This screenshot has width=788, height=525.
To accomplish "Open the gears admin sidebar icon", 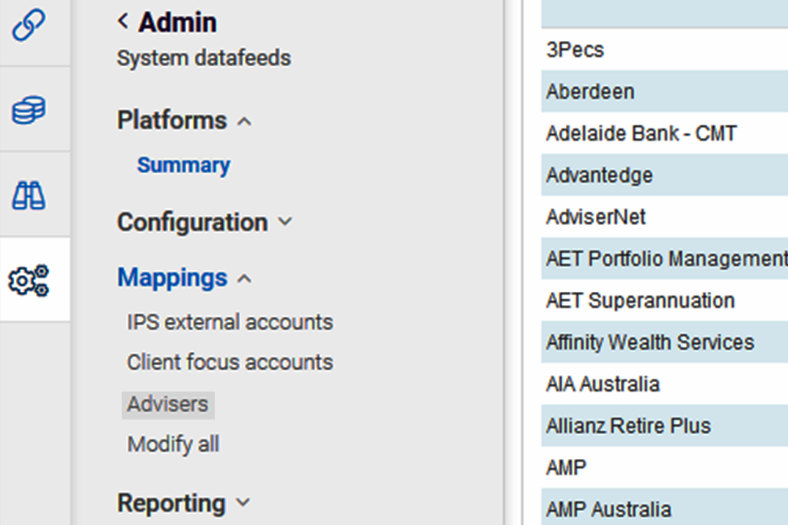I will [x=29, y=280].
